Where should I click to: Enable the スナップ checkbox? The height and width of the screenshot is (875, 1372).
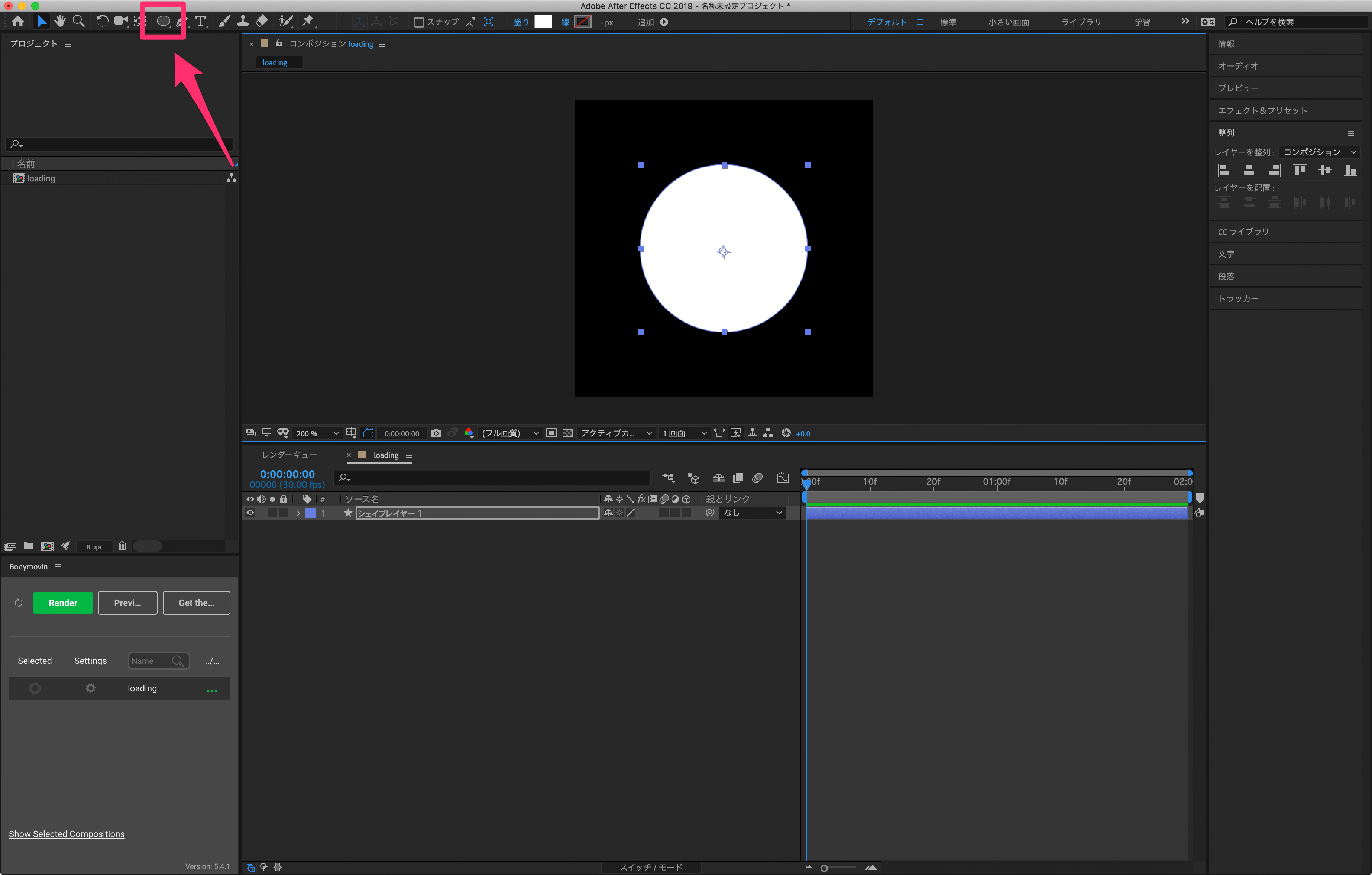point(419,22)
